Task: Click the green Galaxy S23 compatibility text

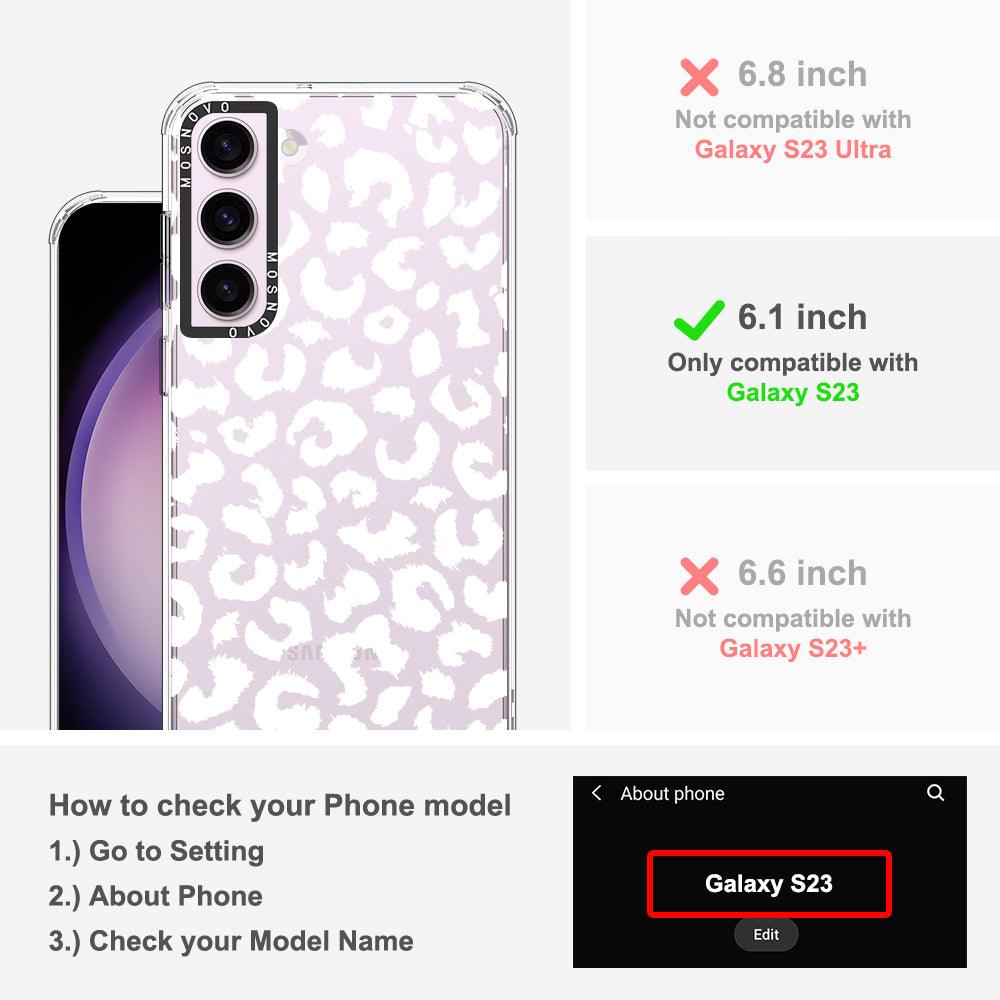Action: [x=793, y=392]
